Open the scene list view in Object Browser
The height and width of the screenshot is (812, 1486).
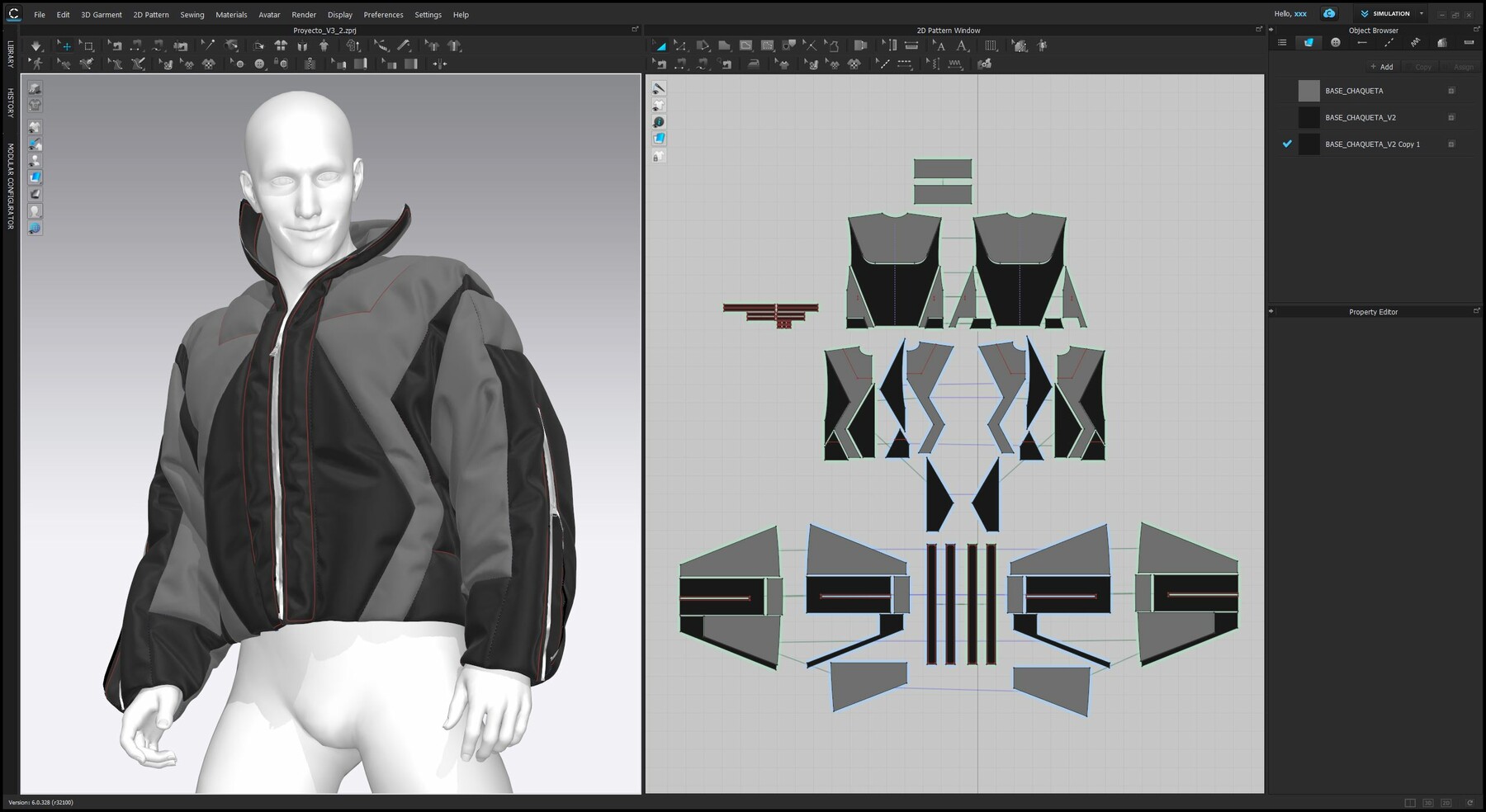[x=1282, y=42]
